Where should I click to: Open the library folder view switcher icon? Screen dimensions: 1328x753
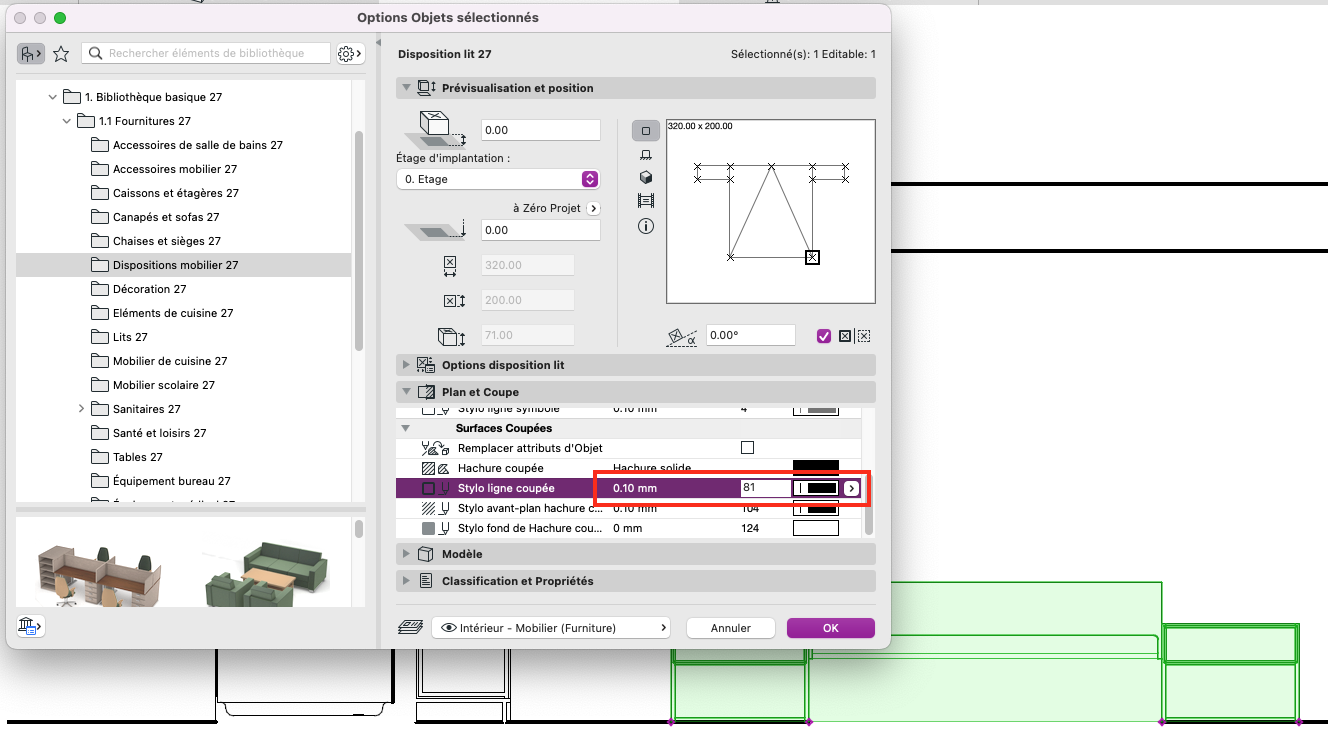pos(31,54)
